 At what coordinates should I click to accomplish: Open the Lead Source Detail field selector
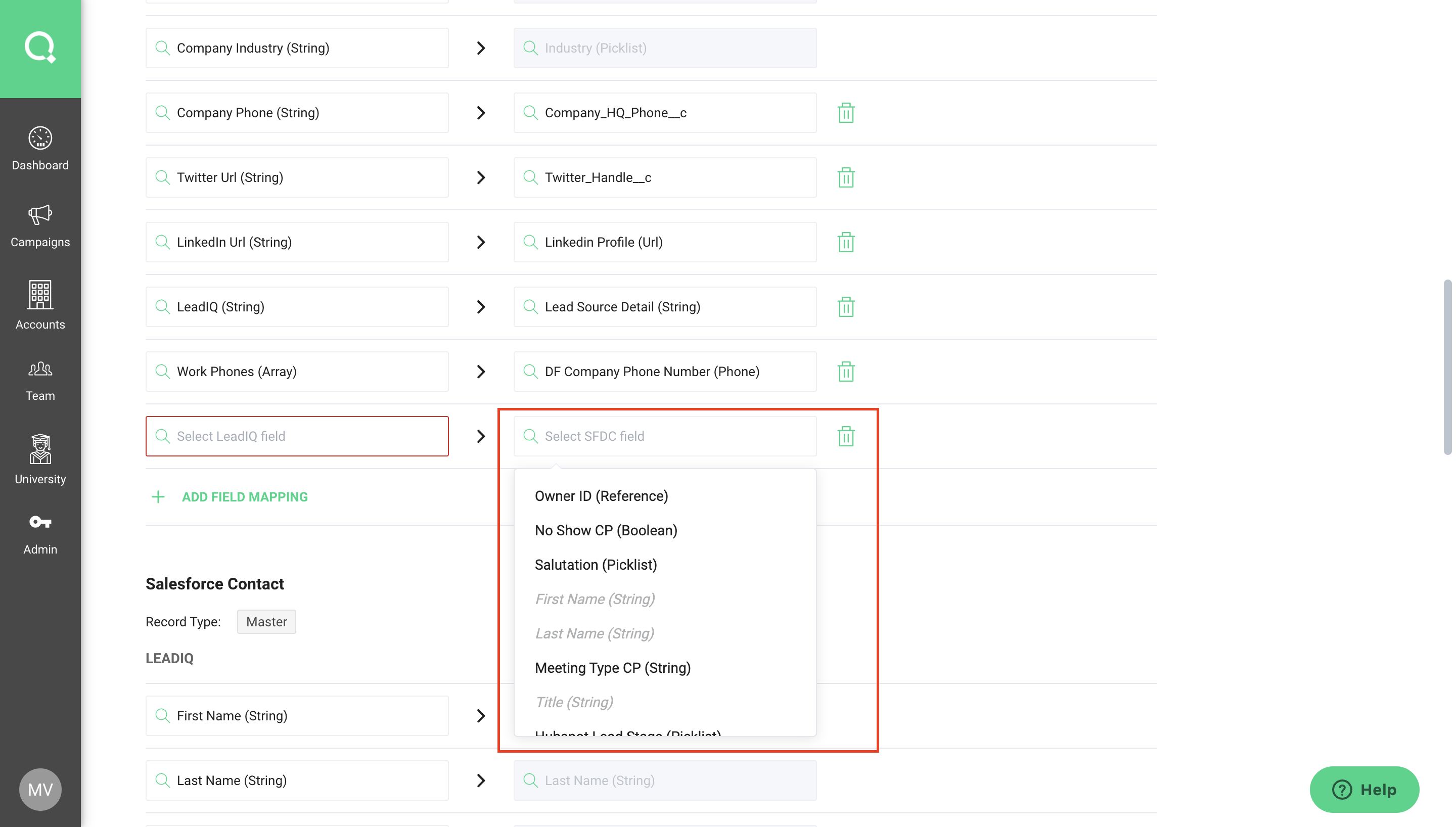pos(664,307)
